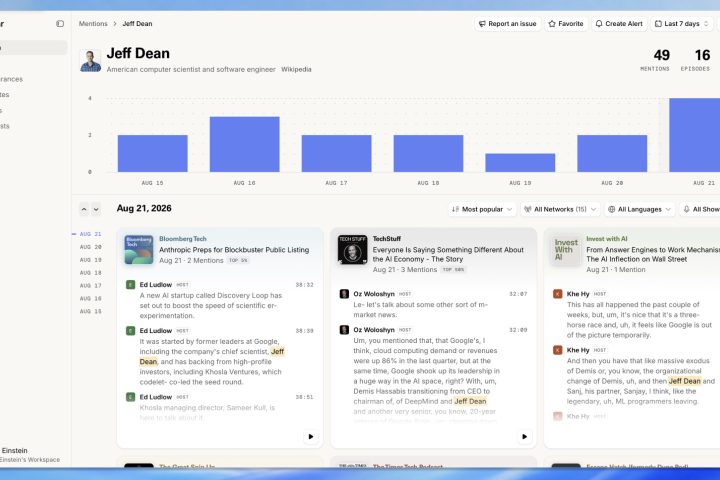Go to previous date with up chevron
This screenshot has width=720, height=480.
click(84, 209)
